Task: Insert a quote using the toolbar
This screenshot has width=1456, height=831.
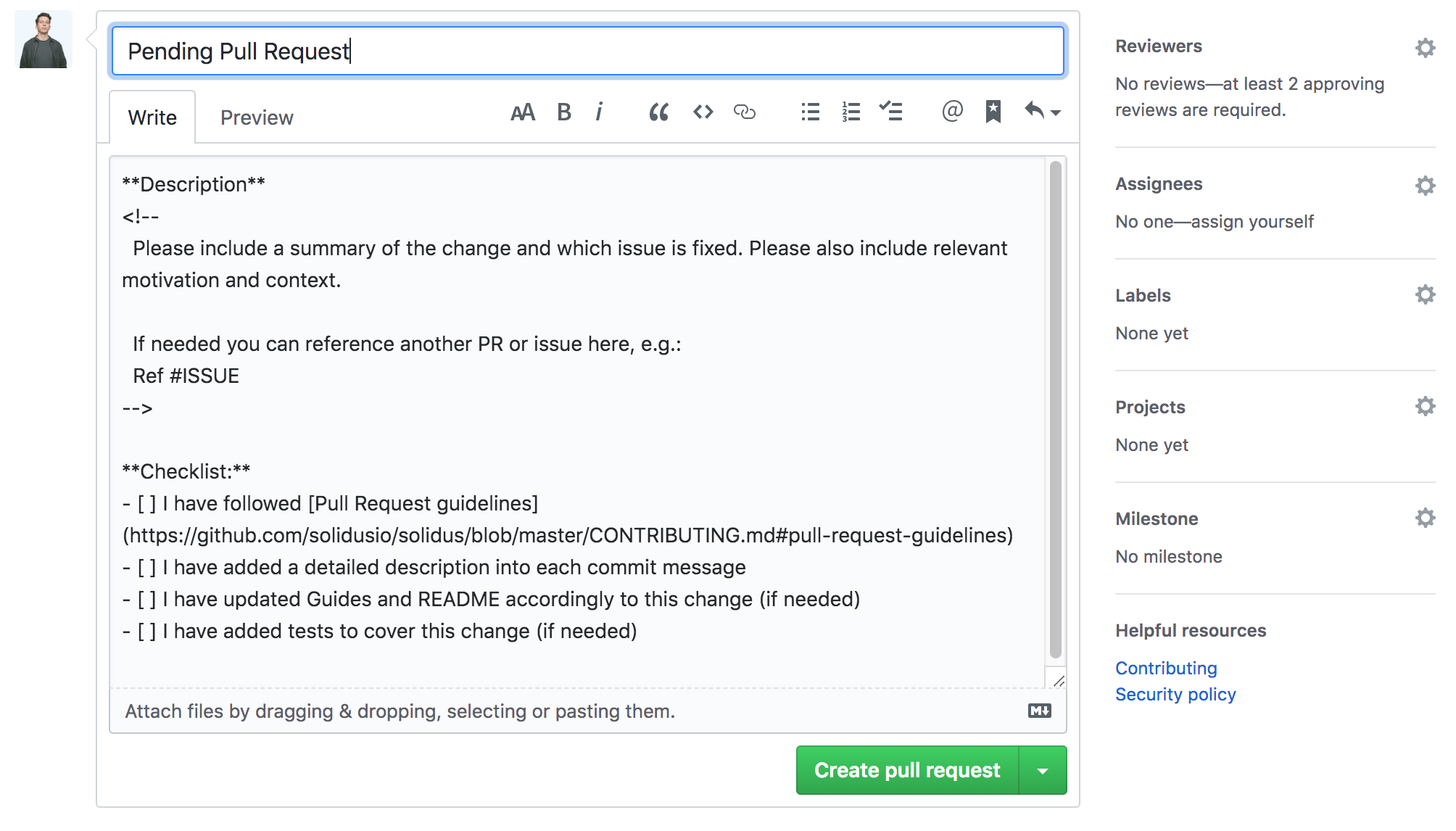Action: click(x=658, y=112)
